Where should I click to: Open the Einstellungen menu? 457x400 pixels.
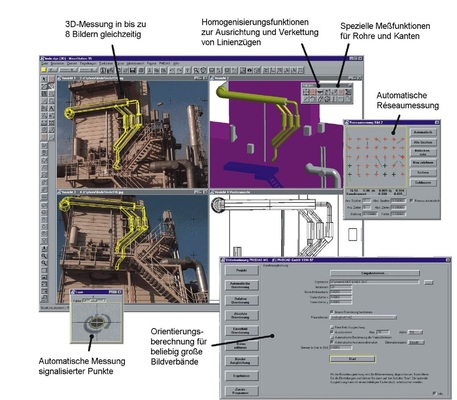point(89,63)
